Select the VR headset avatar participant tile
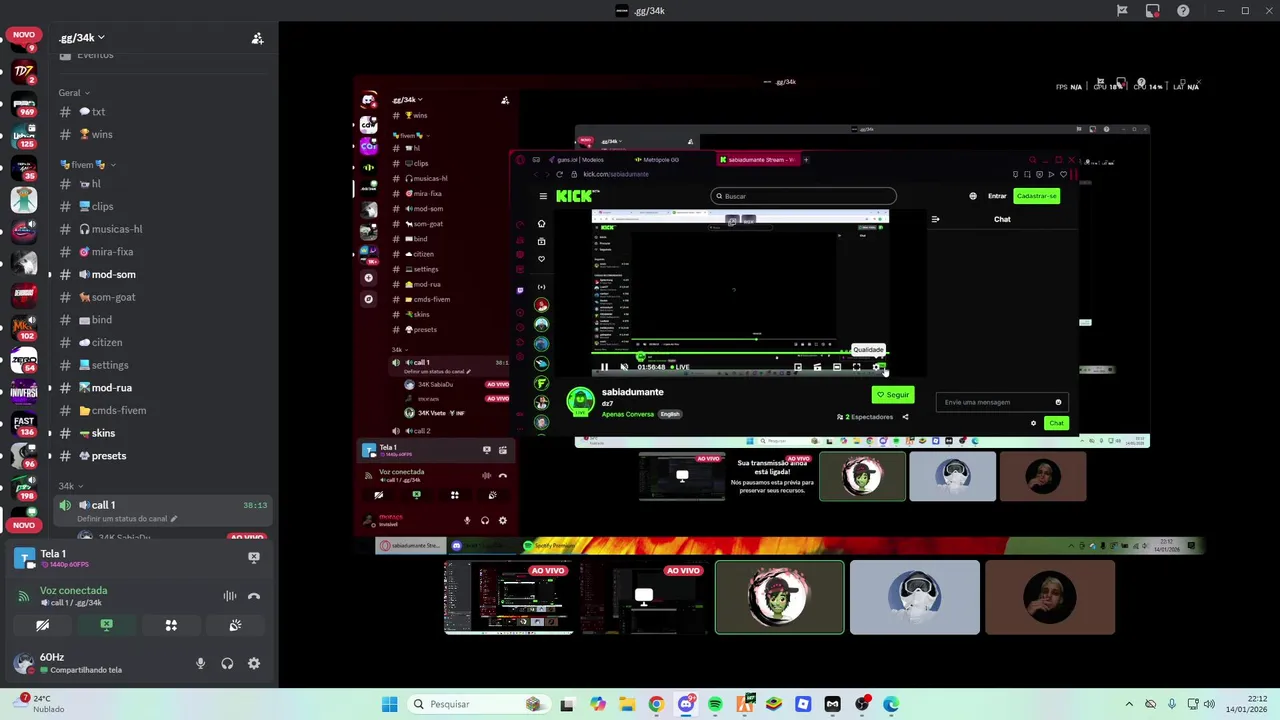 [914, 597]
